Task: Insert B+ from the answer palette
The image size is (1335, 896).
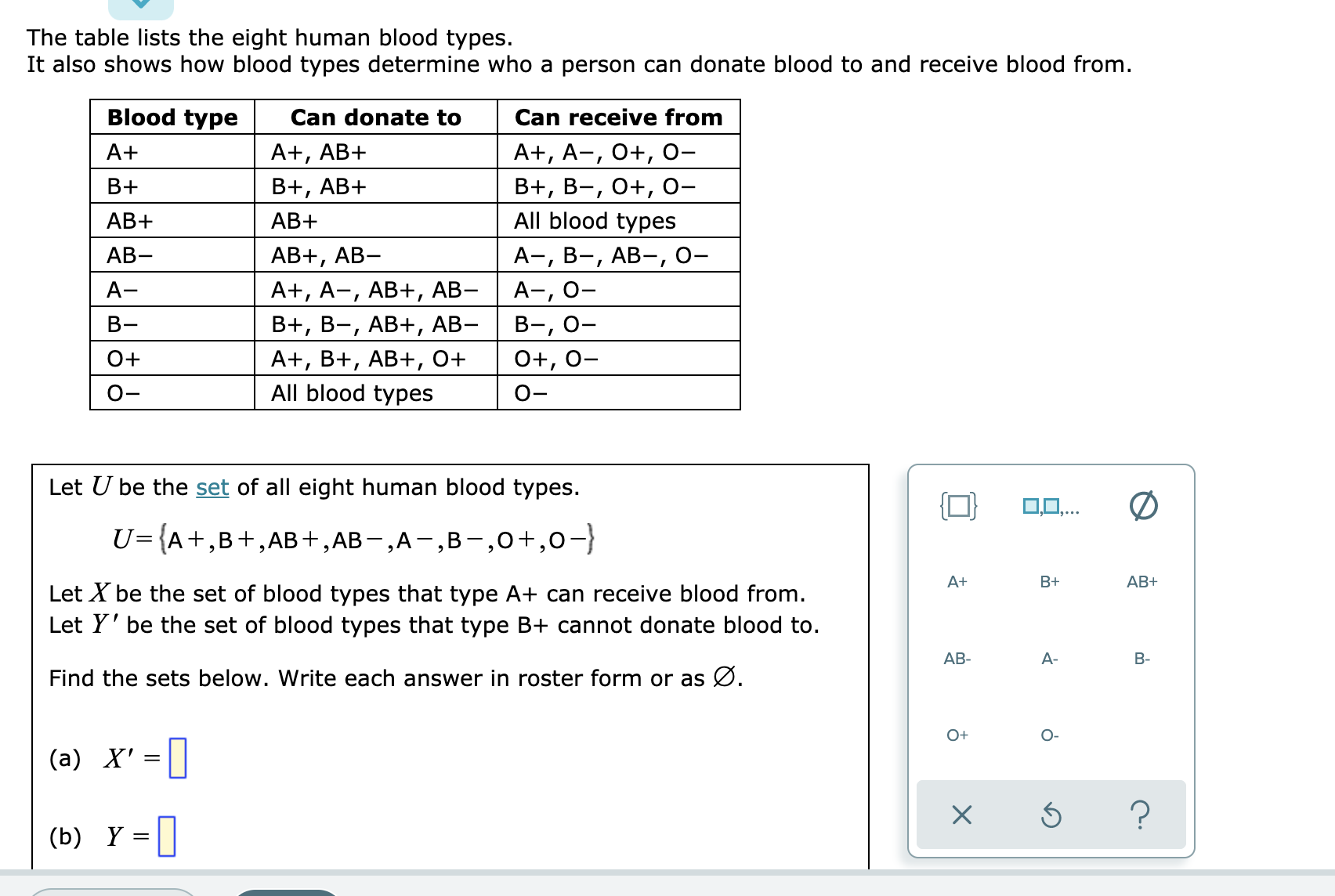Action: tap(1050, 582)
